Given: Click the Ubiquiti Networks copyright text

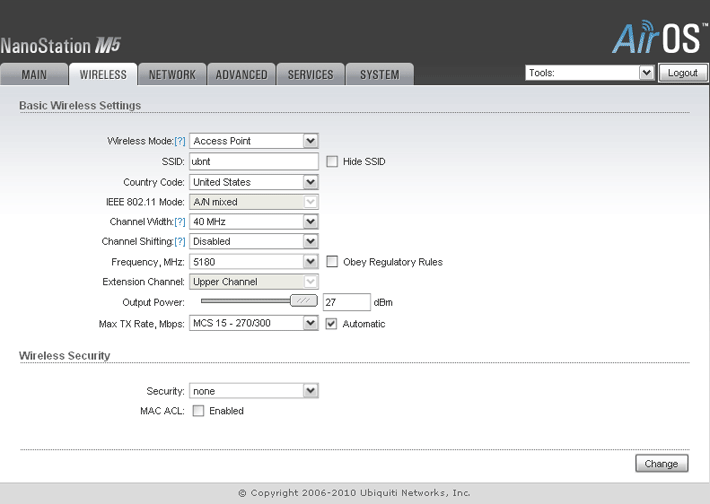Looking at the screenshot, I should [355, 493].
